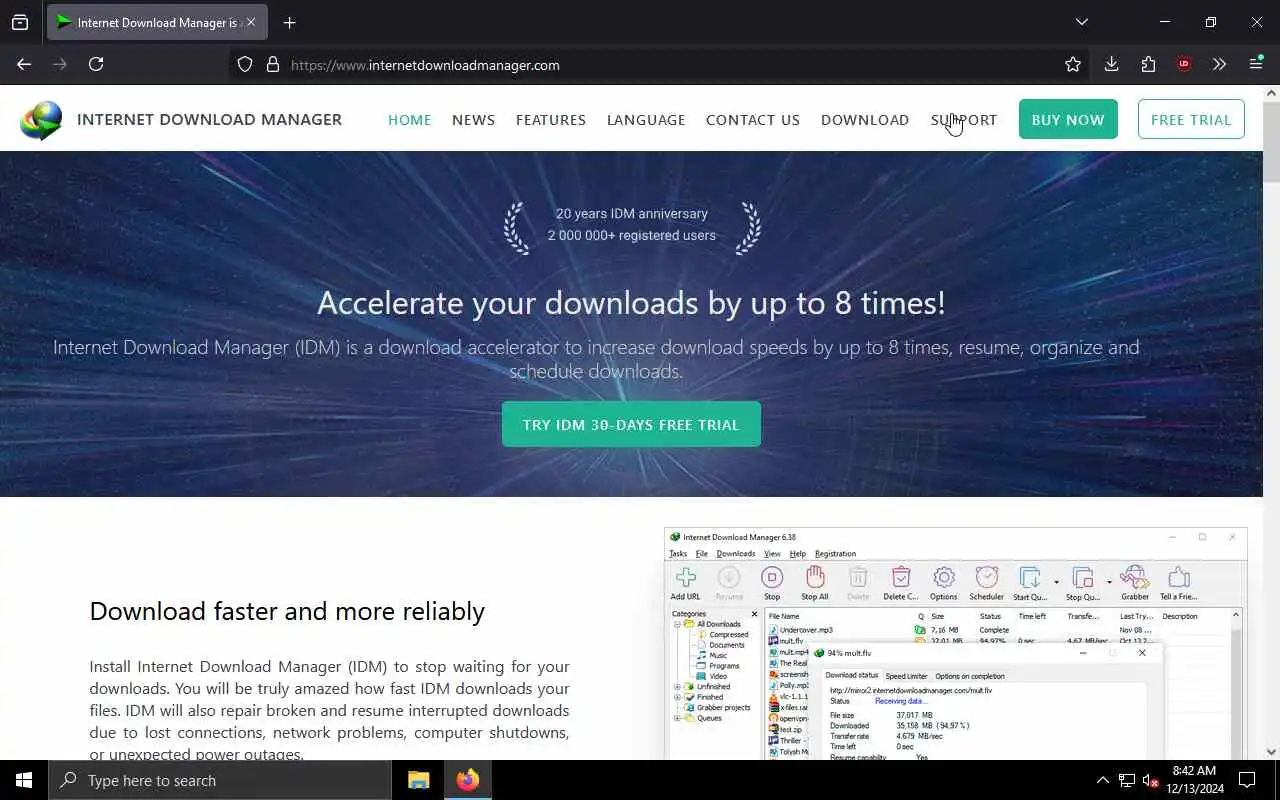Select All Downloads in the Categories tree
Viewport: 1280px width, 800px height.
[719, 624]
